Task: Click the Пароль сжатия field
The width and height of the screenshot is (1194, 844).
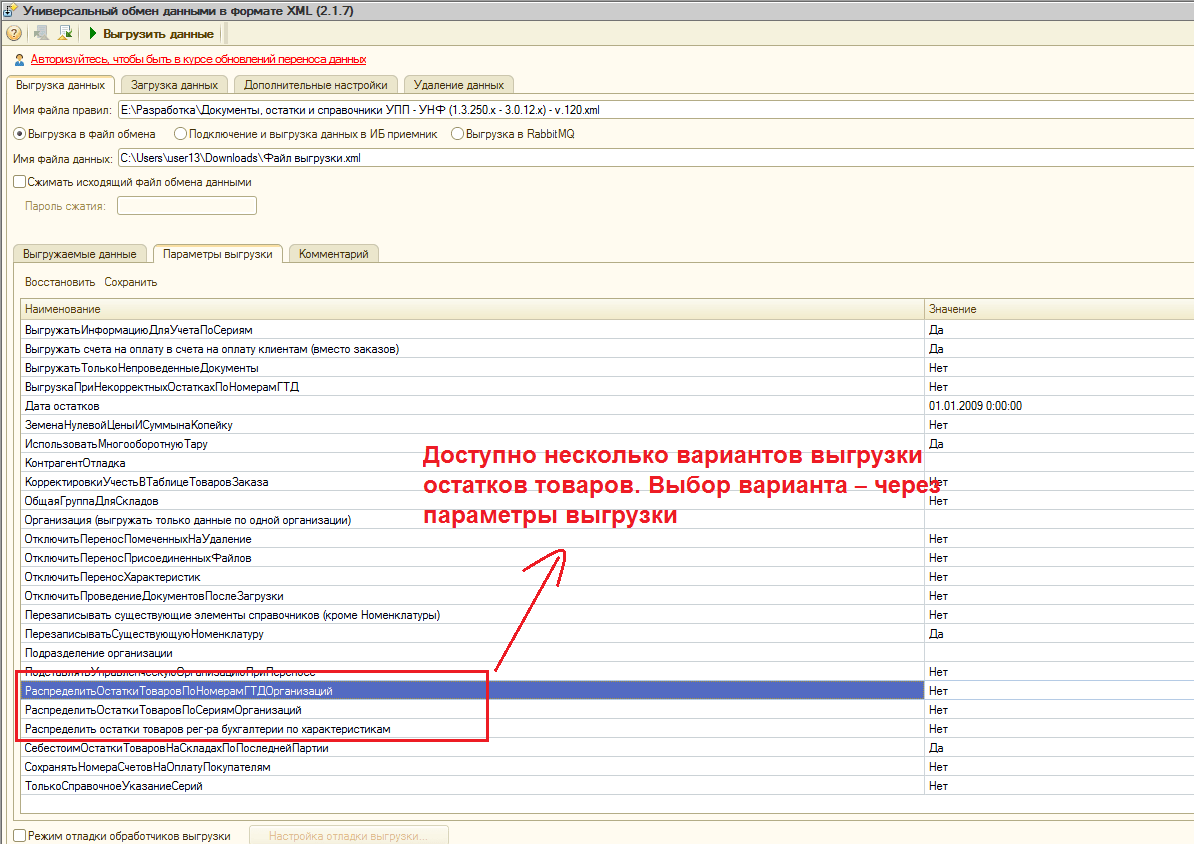Action: (187, 206)
